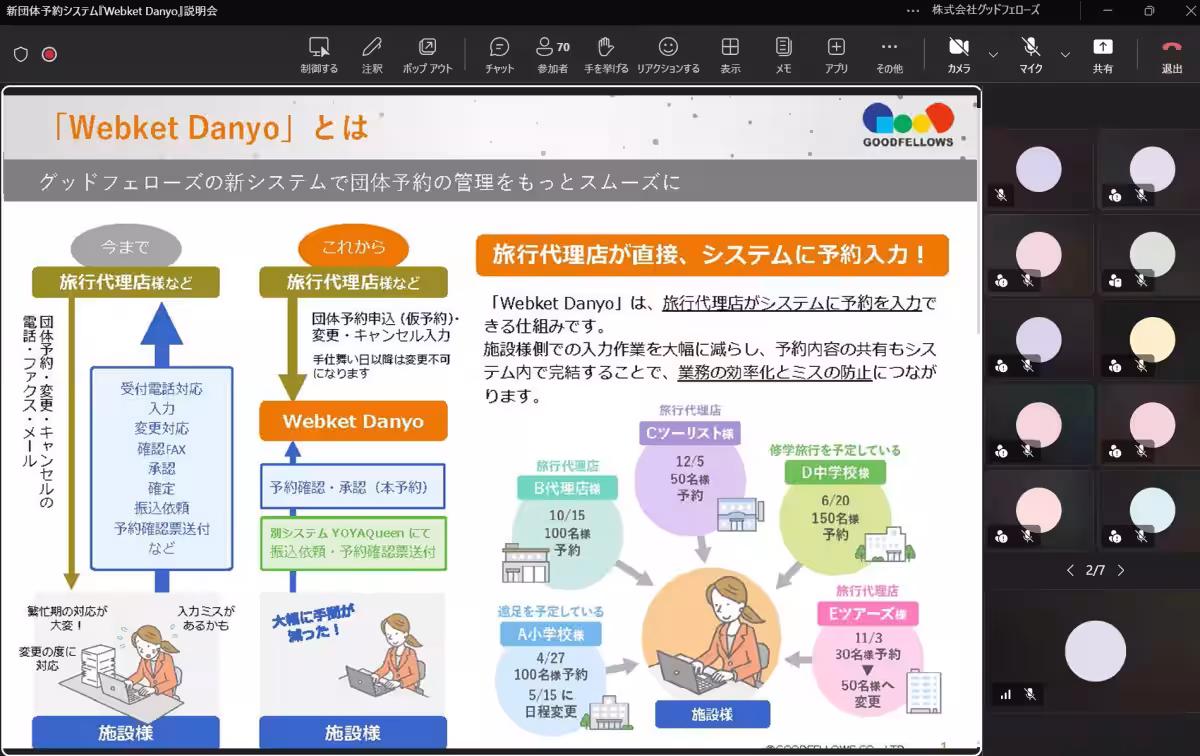Click the green 別システム YOYAQueen box
The width and height of the screenshot is (1200, 756).
[353, 542]
